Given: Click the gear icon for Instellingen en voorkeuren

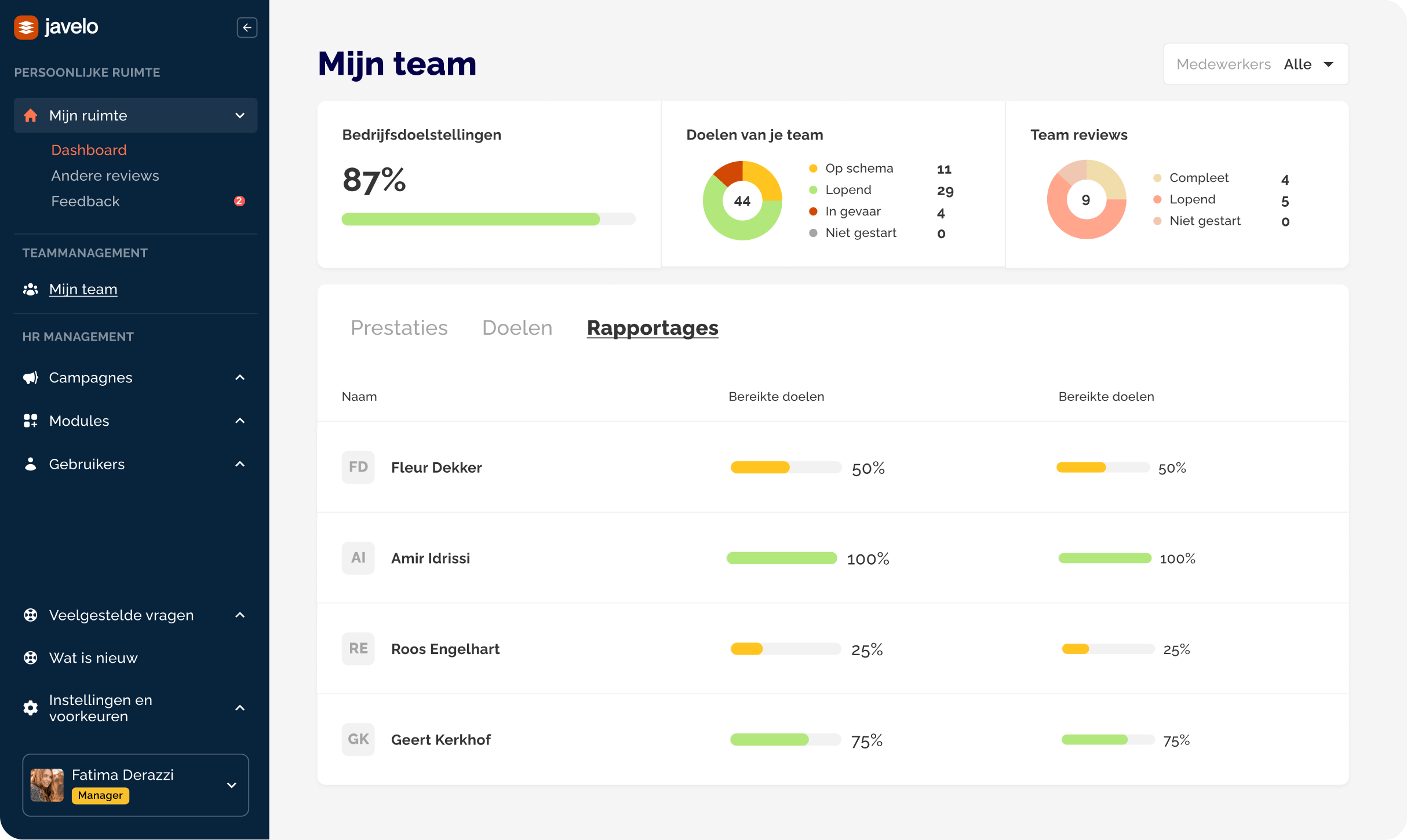Looking at the screenshot, I should coord(31,708).
